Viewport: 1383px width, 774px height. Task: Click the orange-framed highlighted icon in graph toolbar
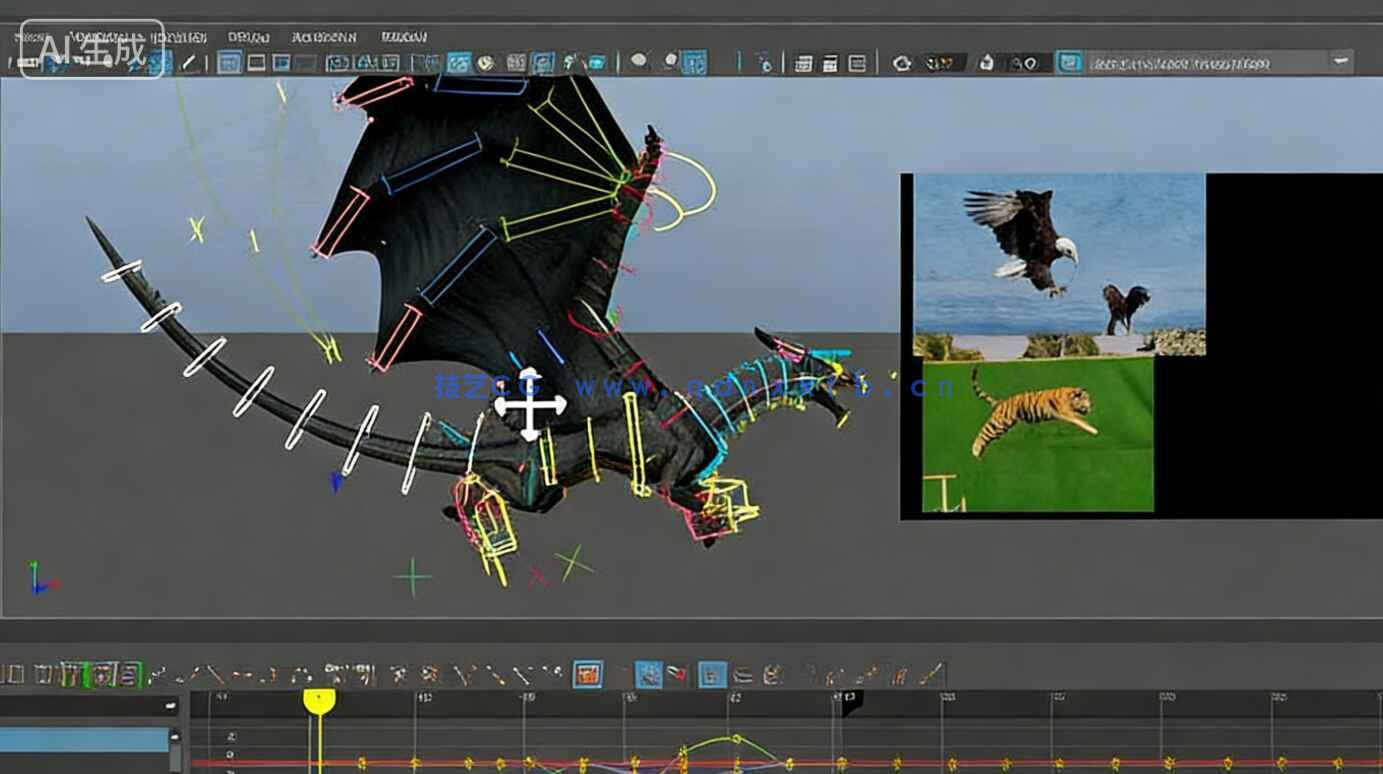coord(588,674)
